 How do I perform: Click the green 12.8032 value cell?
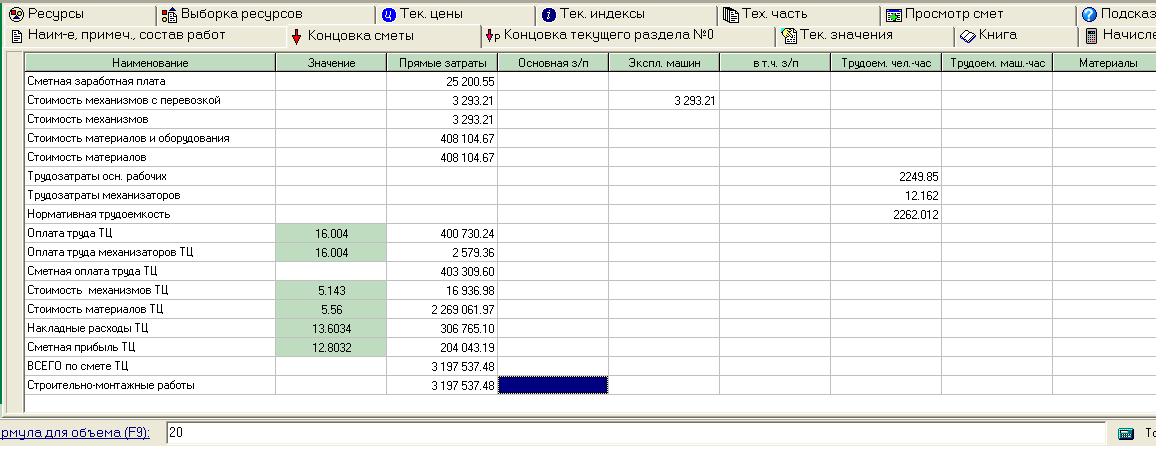331,347
